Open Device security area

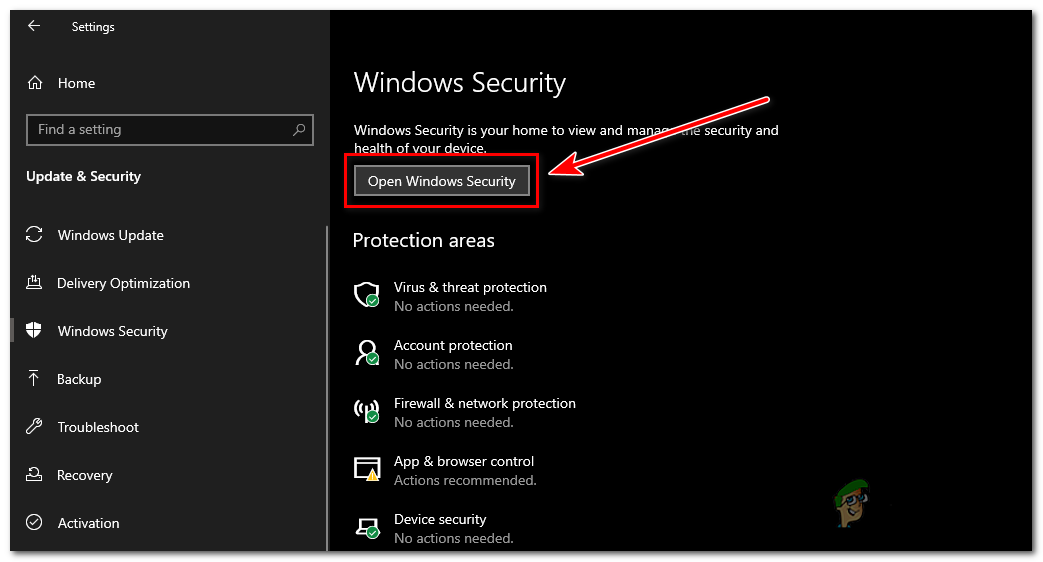440,519
